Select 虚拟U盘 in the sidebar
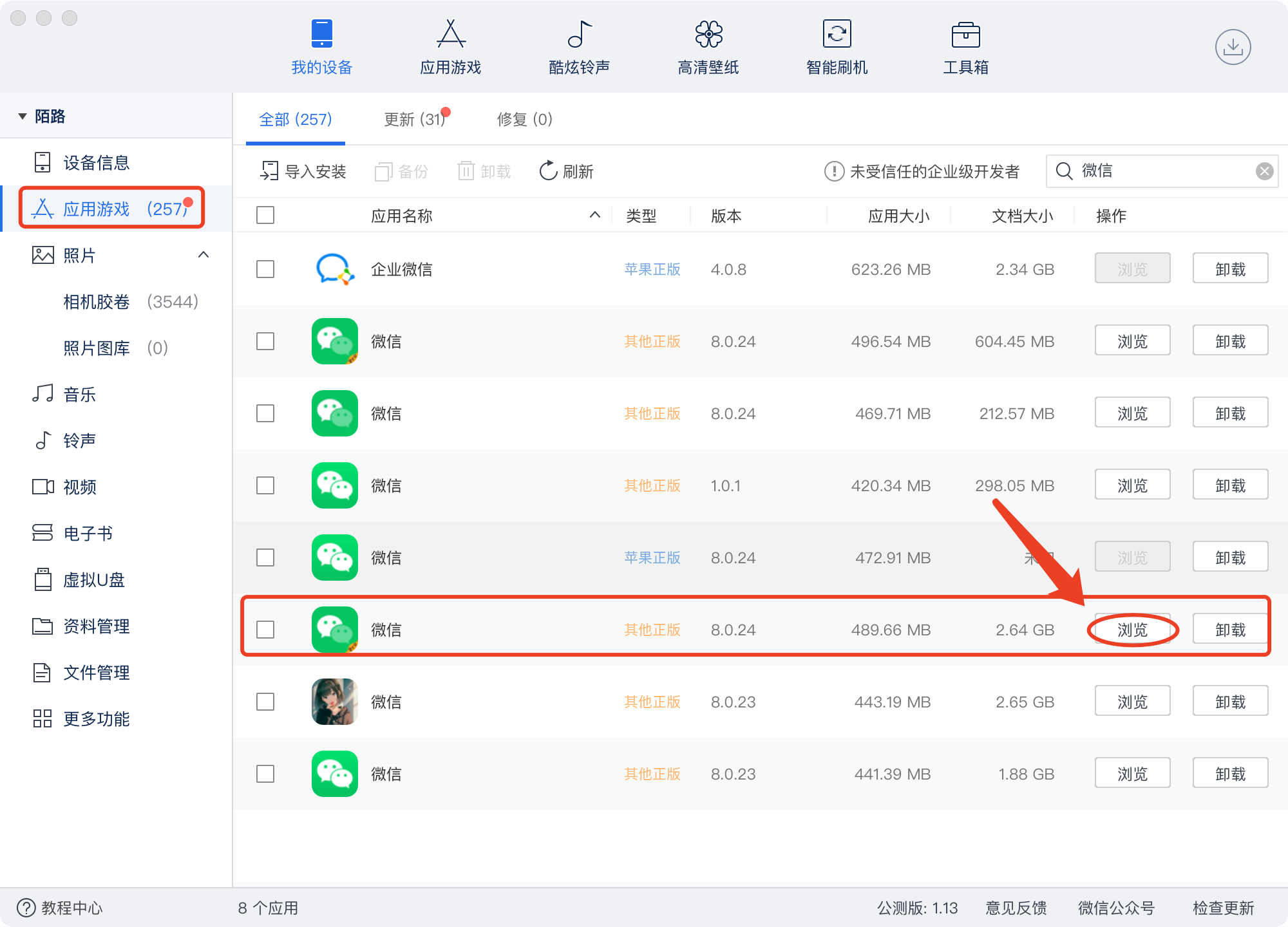1288x927 pixels. pyautogui.click(x=116, y=579)
